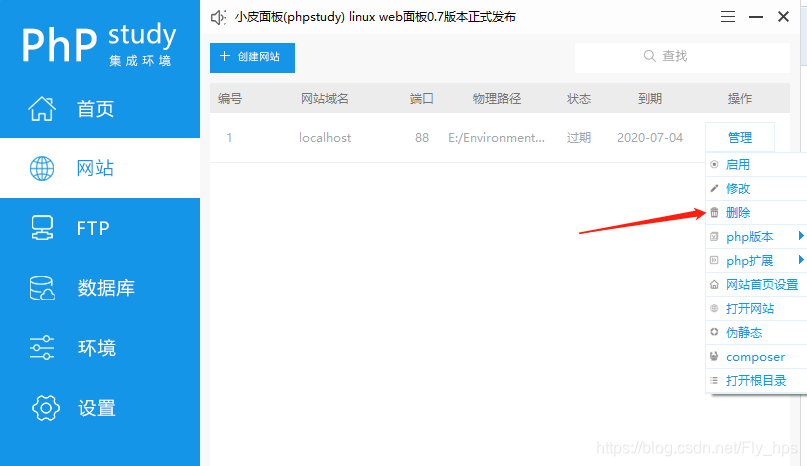Image resolution: width=807 pixels, height=466 pixels.
Task: Choose composer menu entry
Action: 756,357
